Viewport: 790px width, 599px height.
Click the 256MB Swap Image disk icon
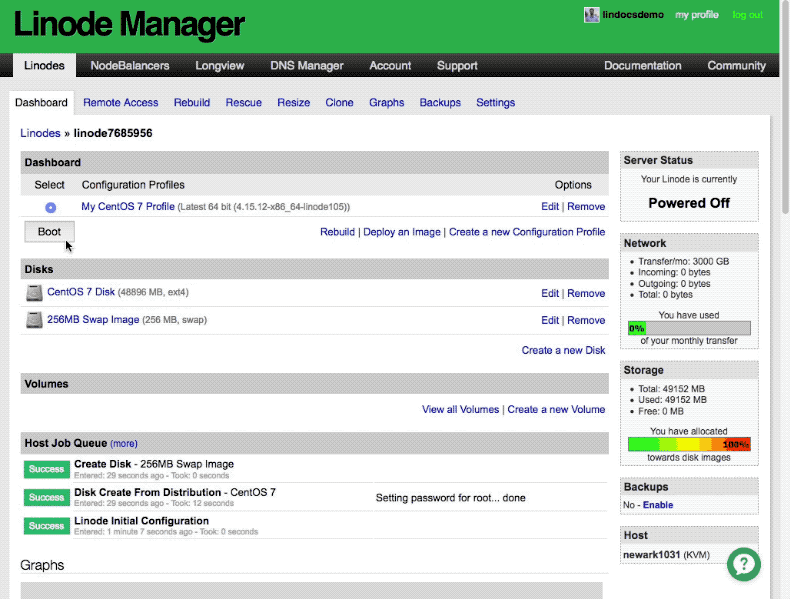[32, 320]
